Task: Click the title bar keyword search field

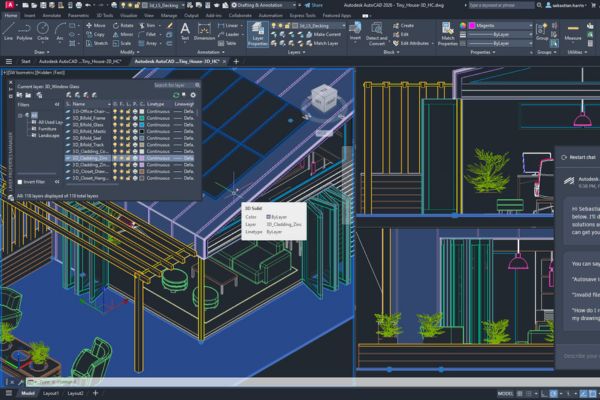Action: tap(501, 5)
